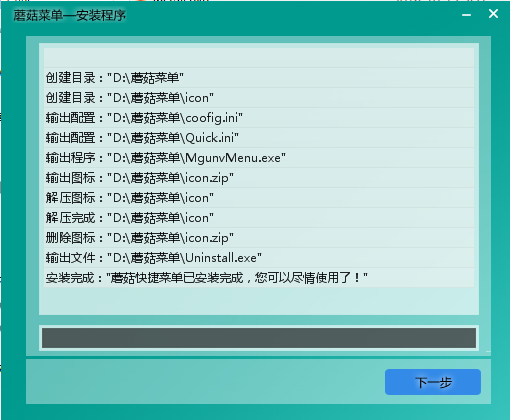Select the 创建目录 icon folder log line

pos(259,98)
